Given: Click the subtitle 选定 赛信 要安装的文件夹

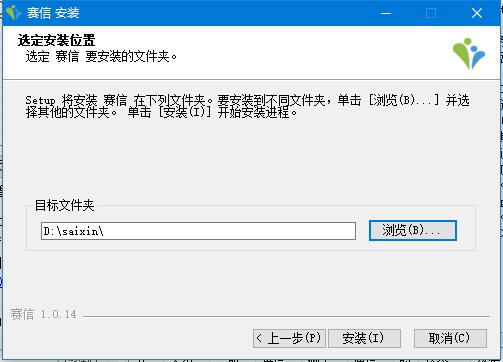Looking at the screenshot, I should [101, 56].
